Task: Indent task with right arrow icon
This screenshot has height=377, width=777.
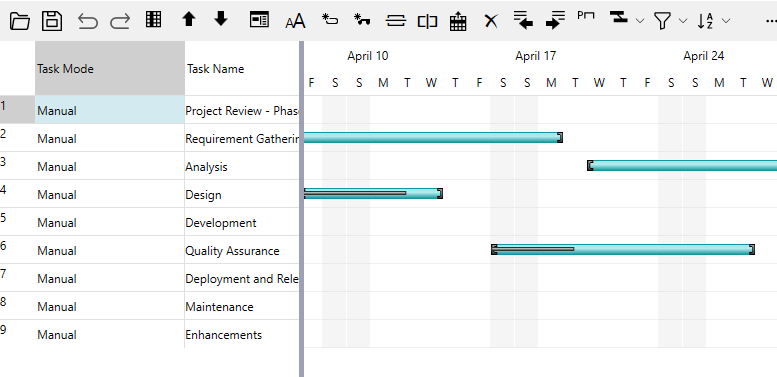Action: pyautogui.click(x=555, y=20)
